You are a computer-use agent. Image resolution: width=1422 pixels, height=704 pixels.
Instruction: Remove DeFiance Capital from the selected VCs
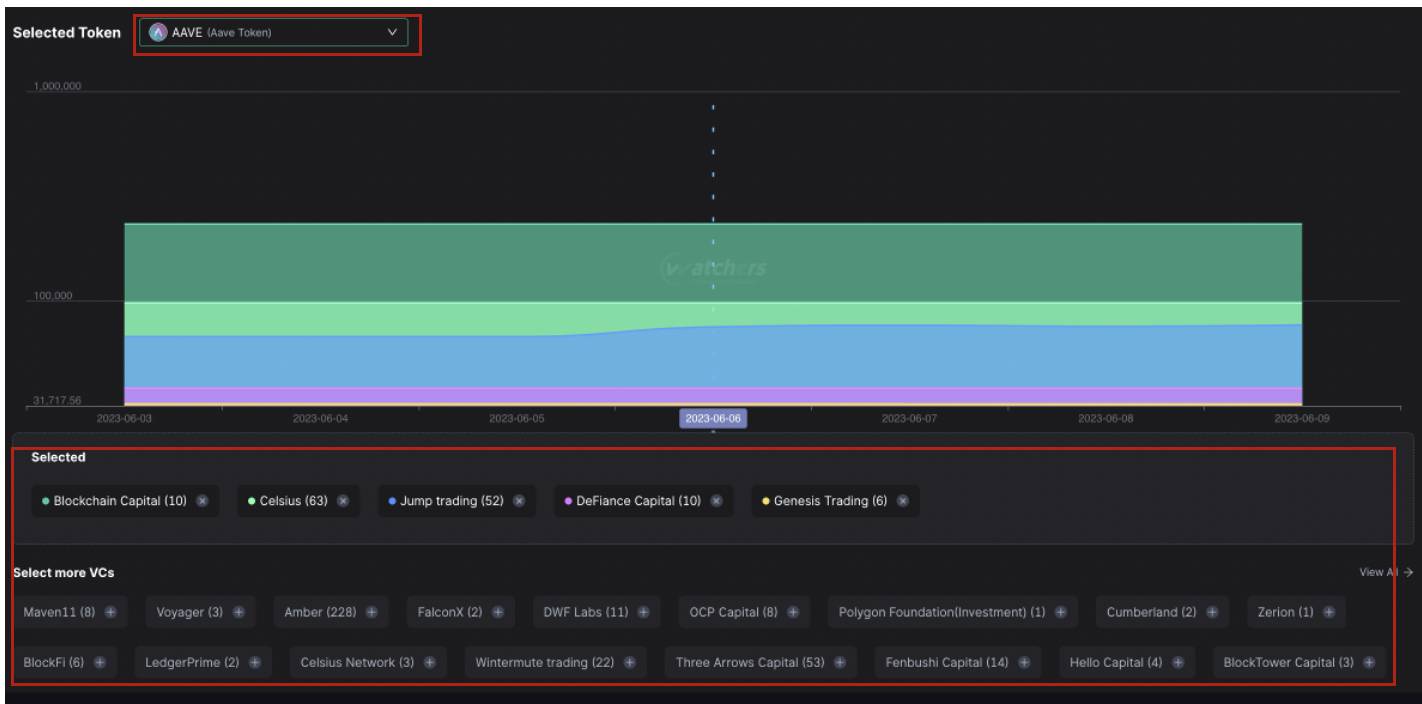(x=717, y=502)
